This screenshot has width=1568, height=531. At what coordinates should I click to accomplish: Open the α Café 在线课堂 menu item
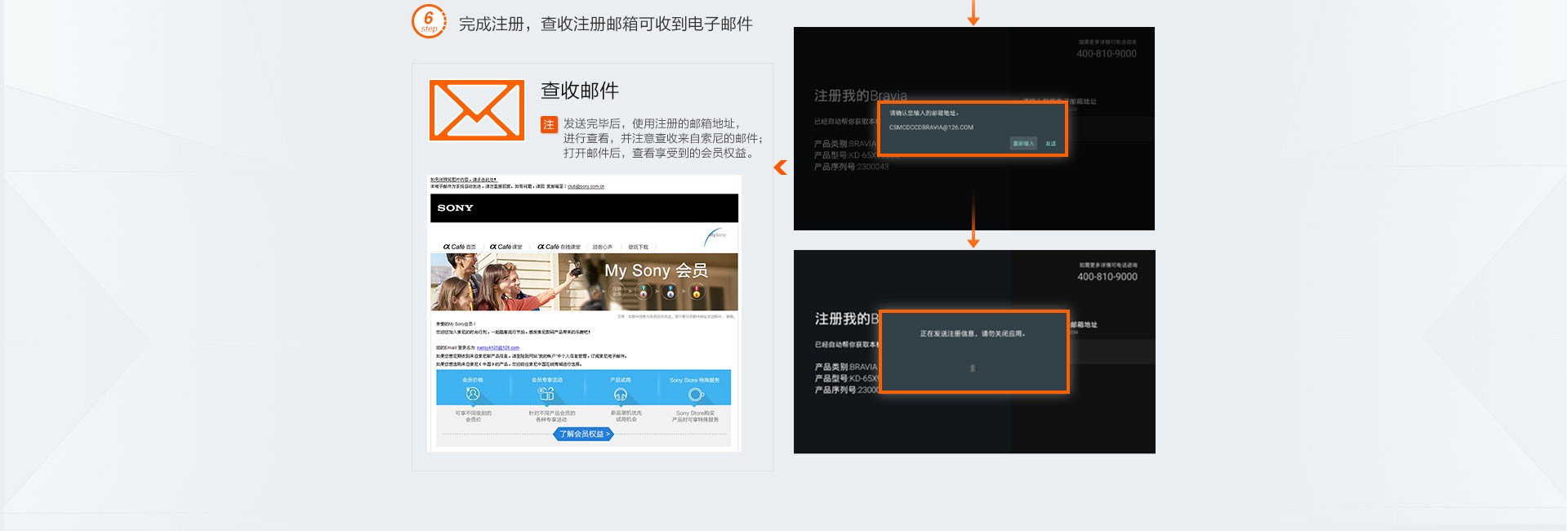[x=559, y=247]
